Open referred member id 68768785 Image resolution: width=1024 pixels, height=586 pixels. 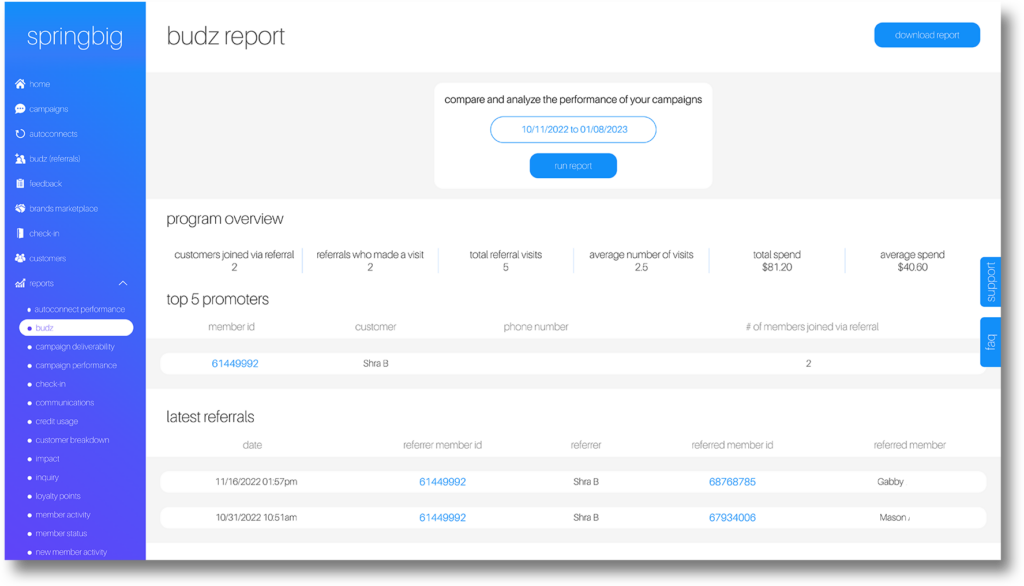click(x=732, y=481)
